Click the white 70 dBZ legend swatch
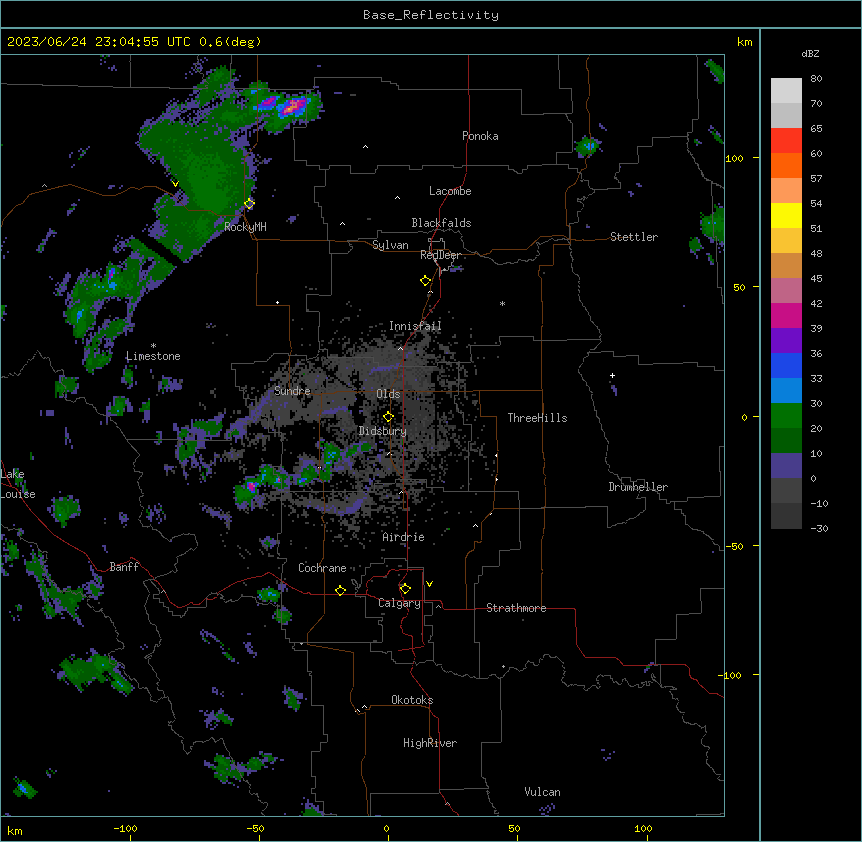Screen dimensions: 862x842 click(786, 91)
